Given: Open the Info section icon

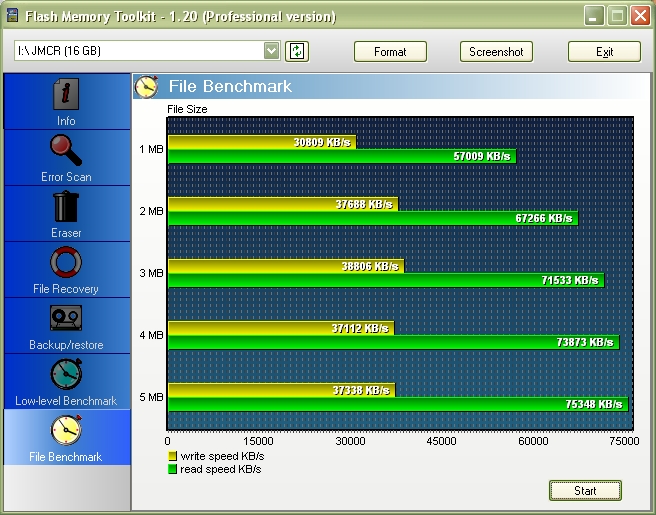Looking at the screenshot, I should click(66, 95).
